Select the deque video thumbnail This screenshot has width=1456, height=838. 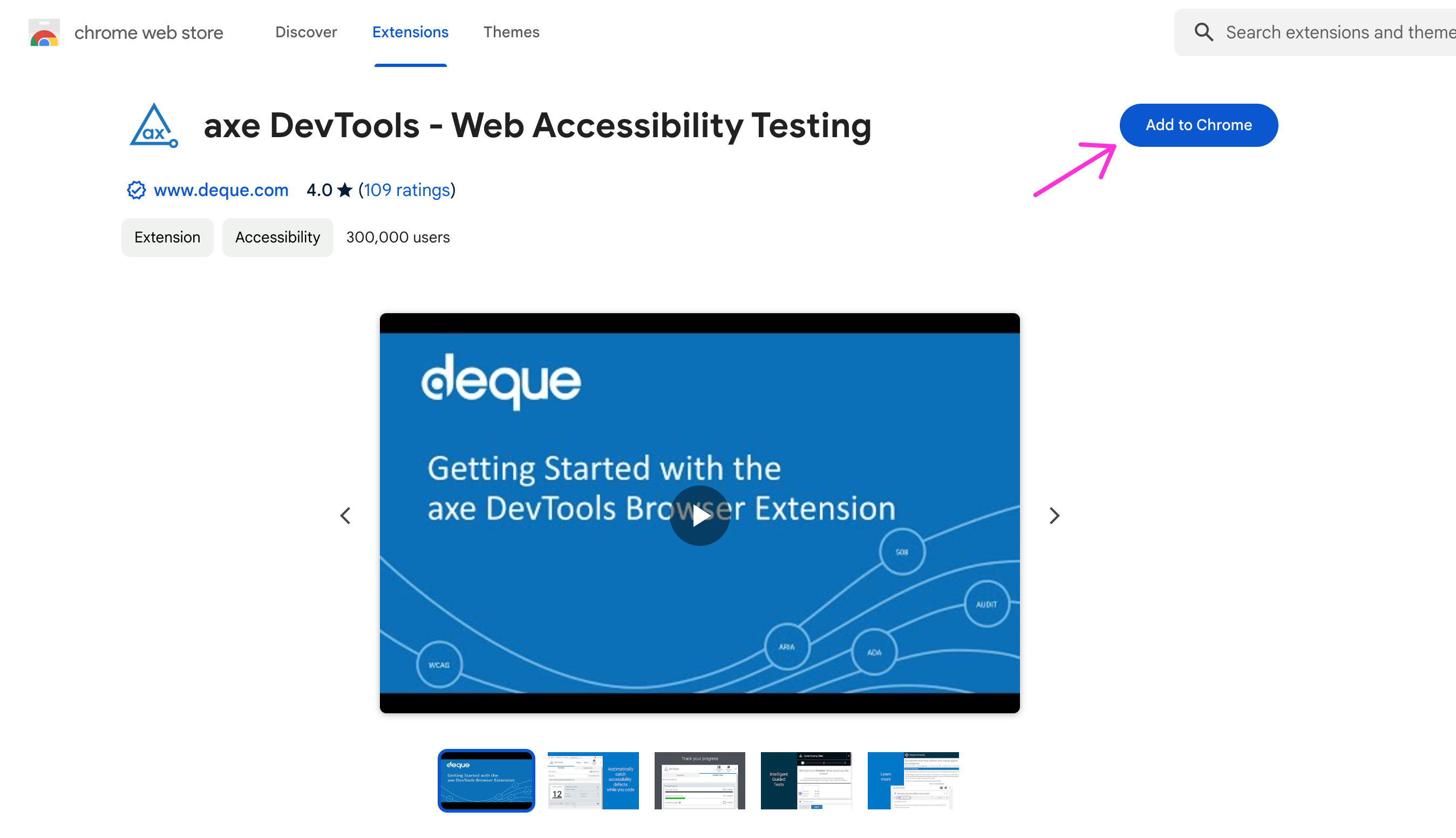tap(486, 780)
